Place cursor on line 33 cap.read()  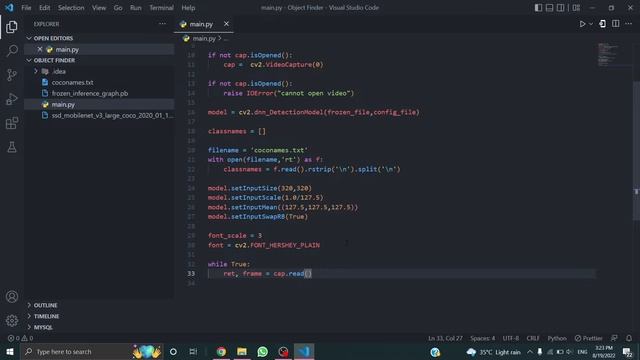tap(292, 273)
